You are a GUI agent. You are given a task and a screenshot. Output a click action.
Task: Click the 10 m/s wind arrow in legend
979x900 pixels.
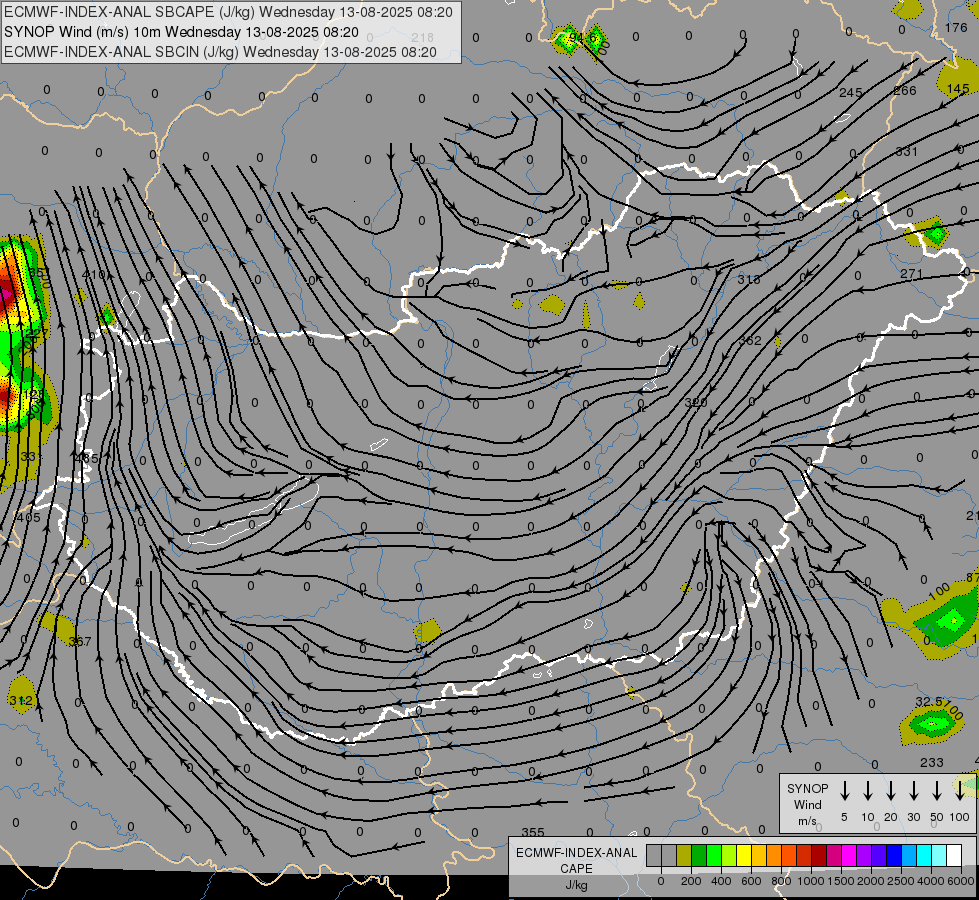[x=868, y=791]
